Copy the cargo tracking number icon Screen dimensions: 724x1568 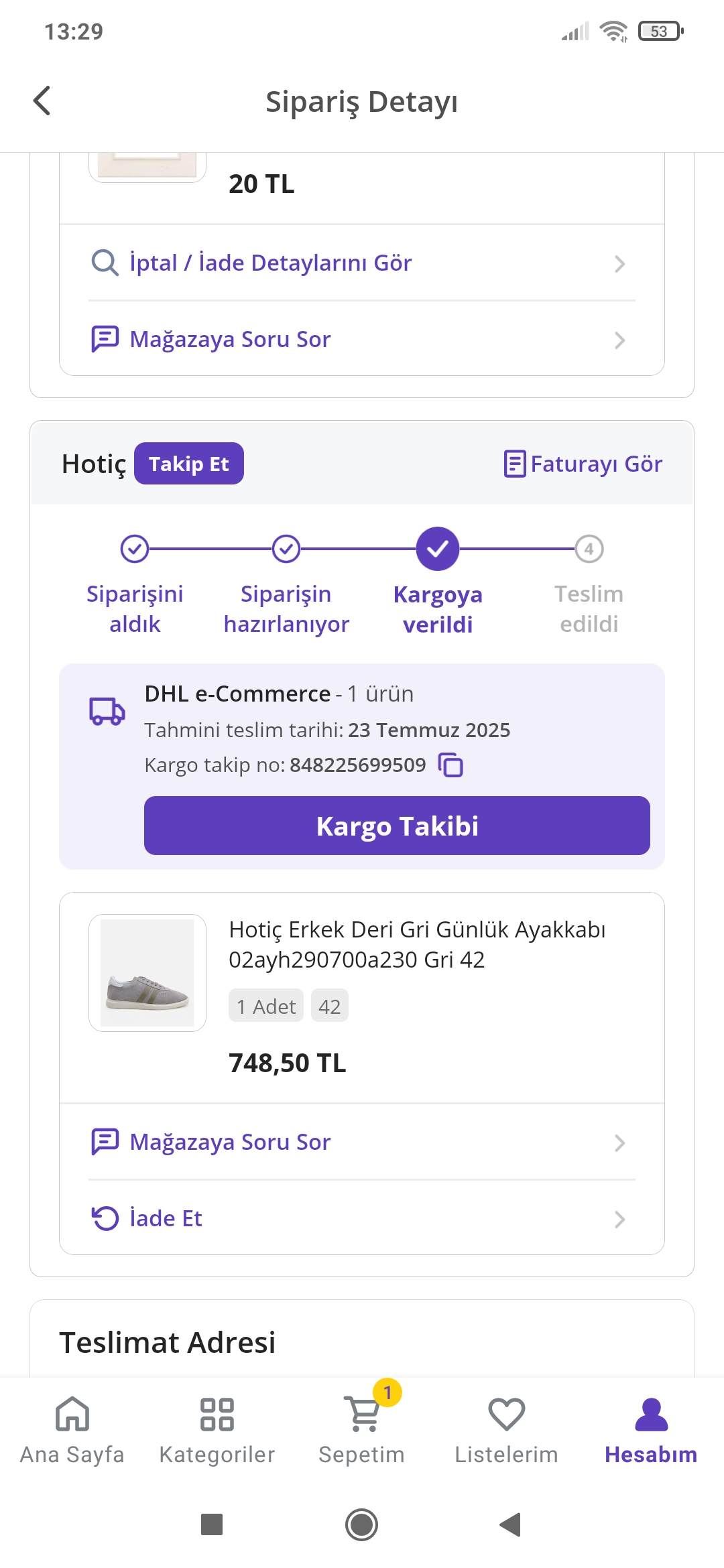(450, 765)
